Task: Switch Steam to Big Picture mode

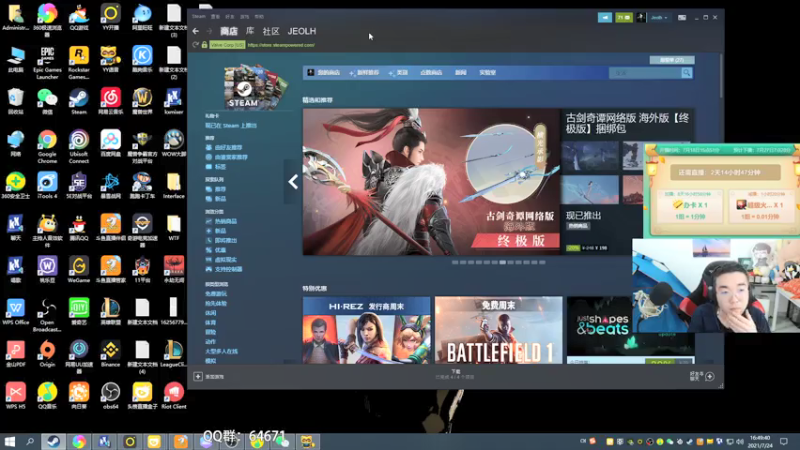Action: pos(682,17)
